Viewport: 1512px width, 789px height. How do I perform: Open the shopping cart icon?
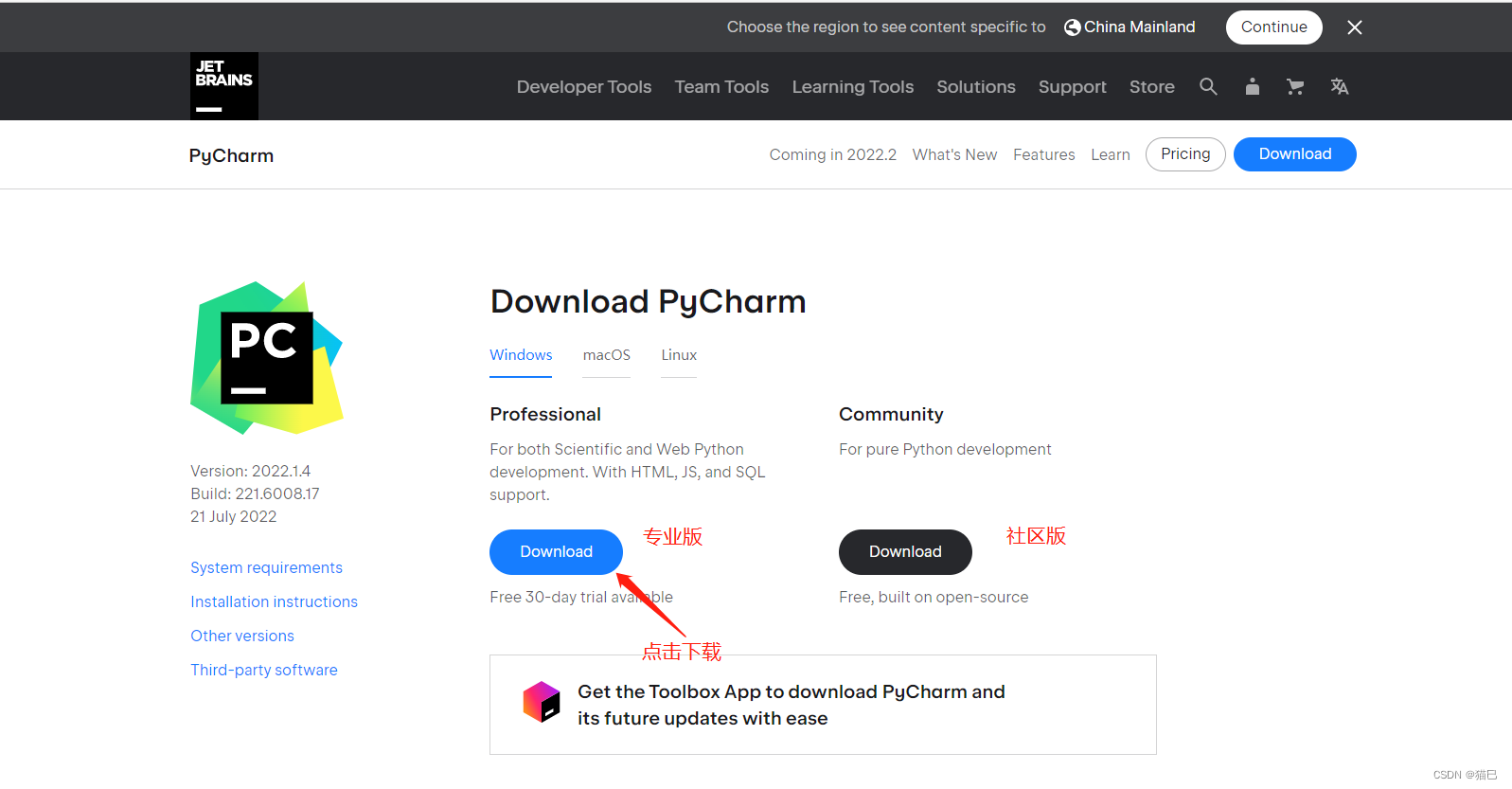click(1295, 86)
